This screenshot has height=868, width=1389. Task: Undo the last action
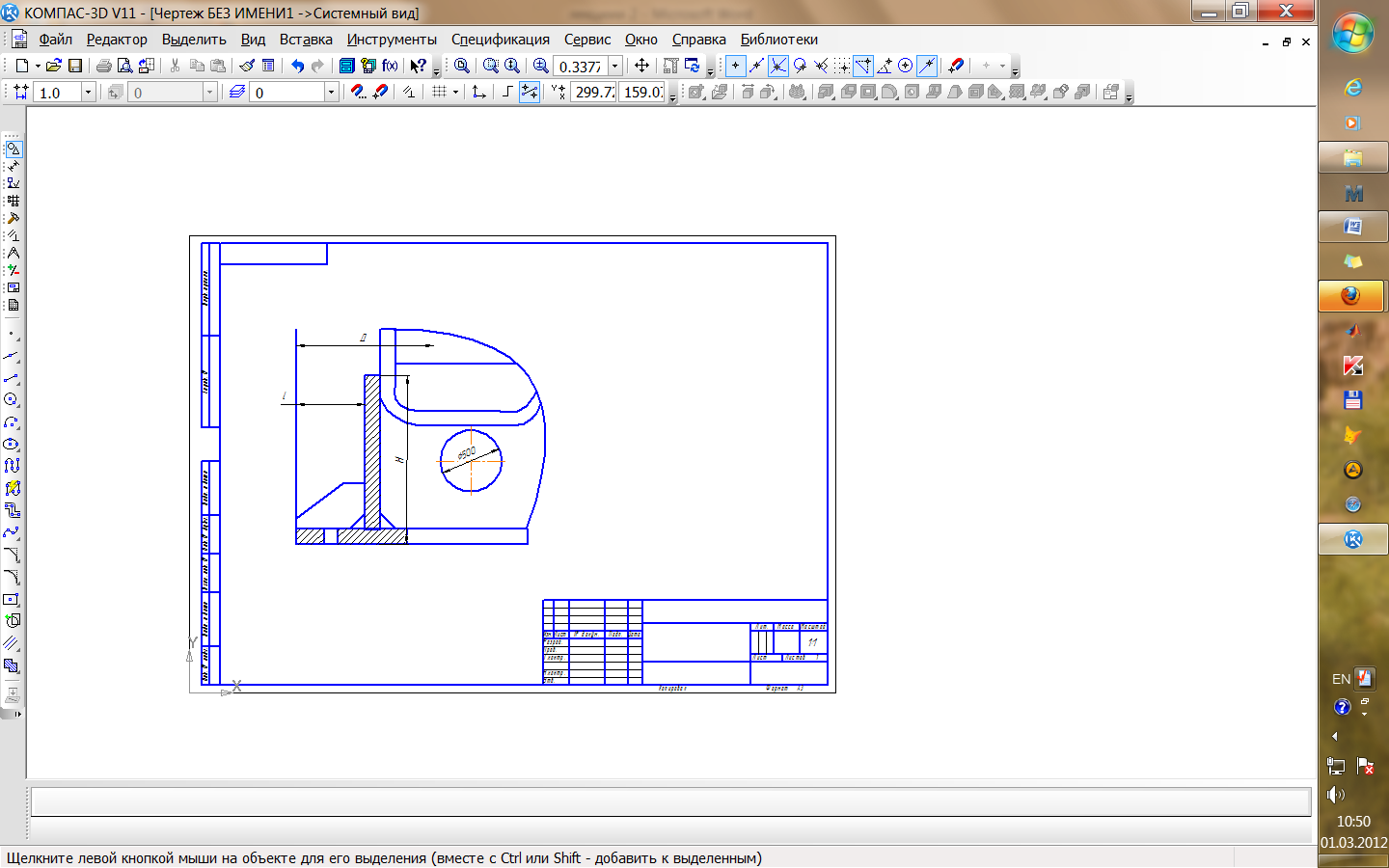click(x=297, y=66)
